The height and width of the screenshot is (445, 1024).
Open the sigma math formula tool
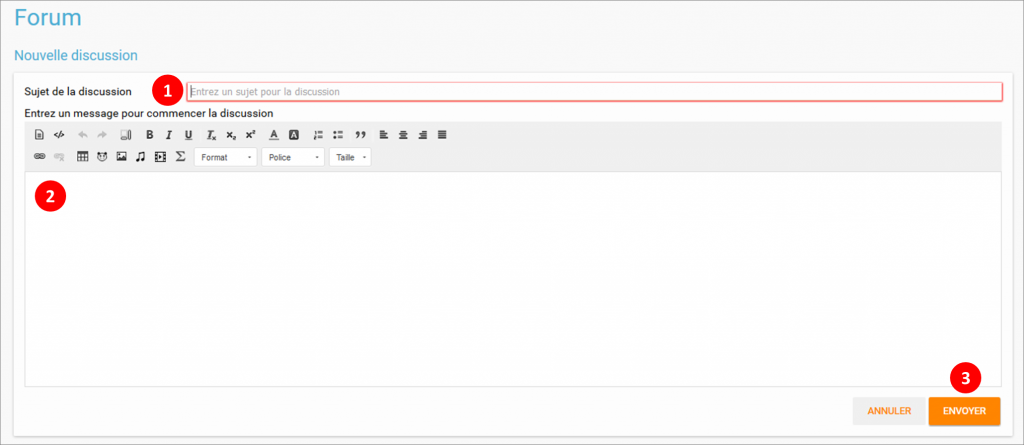[x=180, y=157]
